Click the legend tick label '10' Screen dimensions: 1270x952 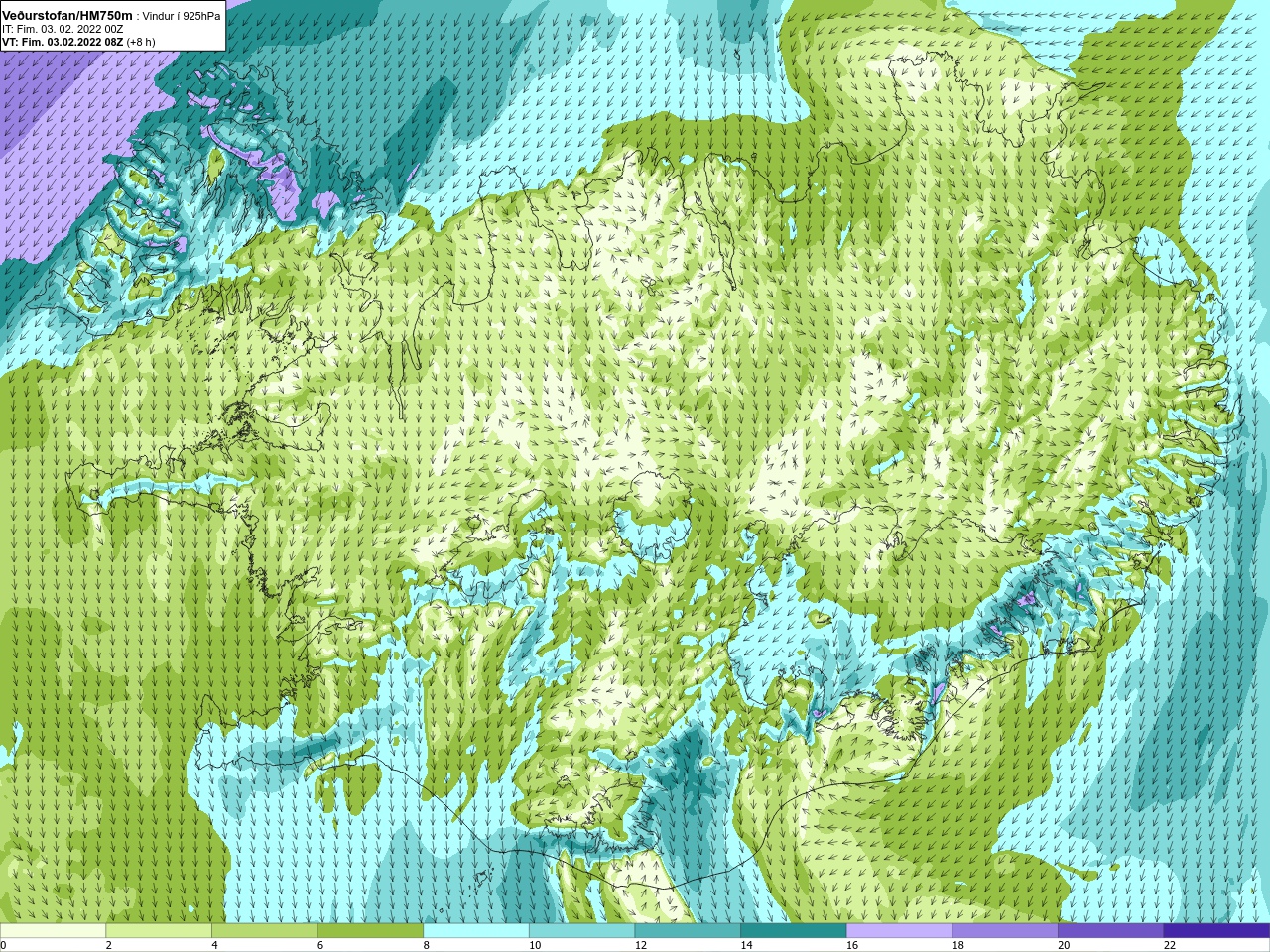click(535, 945)
